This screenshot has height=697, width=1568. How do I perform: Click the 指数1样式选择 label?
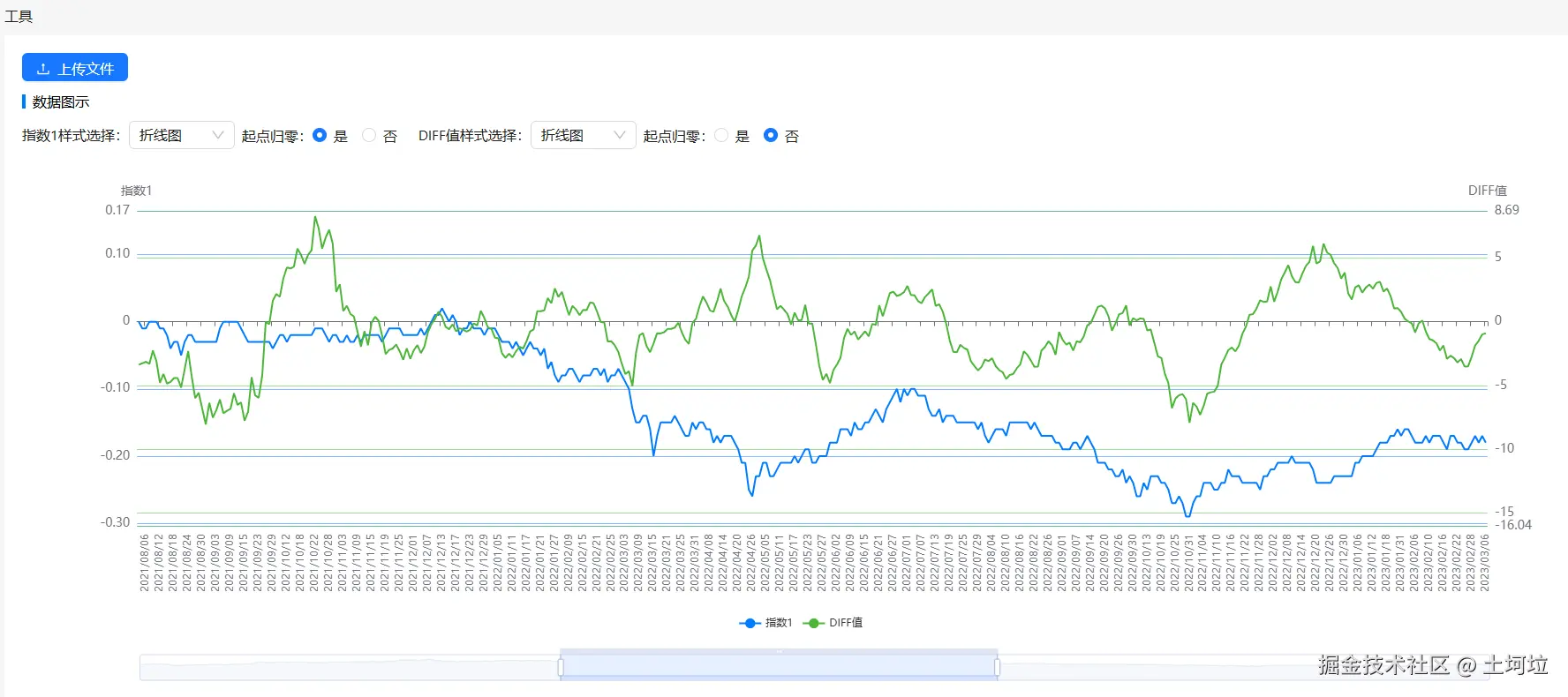coord(71,135)
